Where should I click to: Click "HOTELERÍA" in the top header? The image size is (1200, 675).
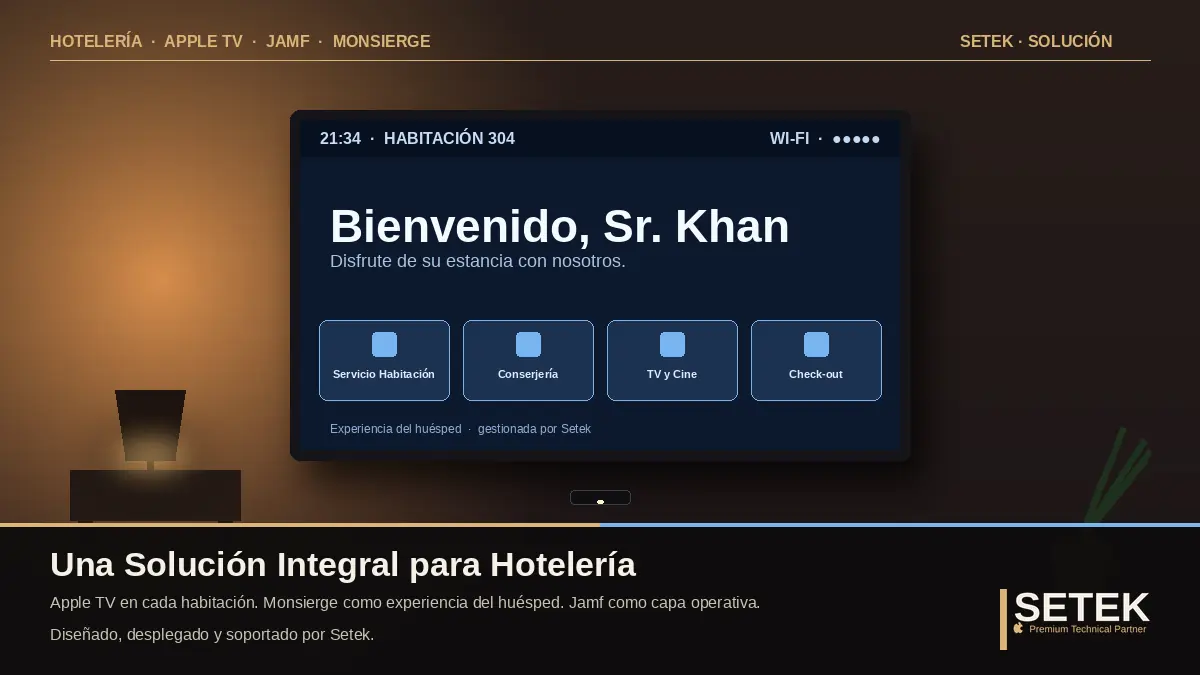pyautogui.click(x=96, y=41)
